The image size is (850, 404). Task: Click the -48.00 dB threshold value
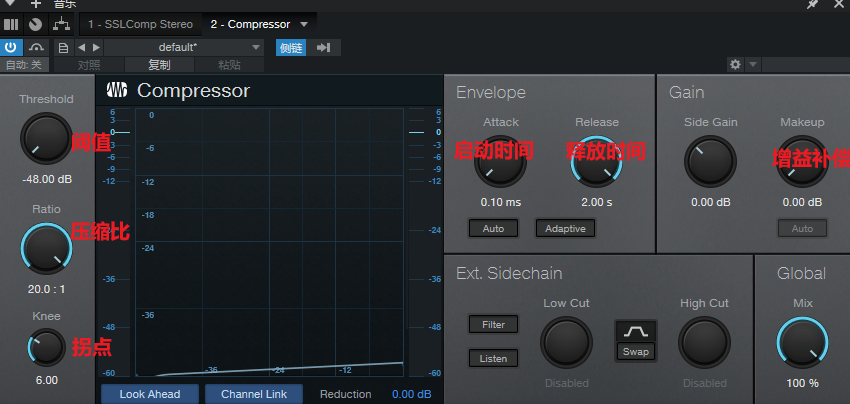pos(47,179)
